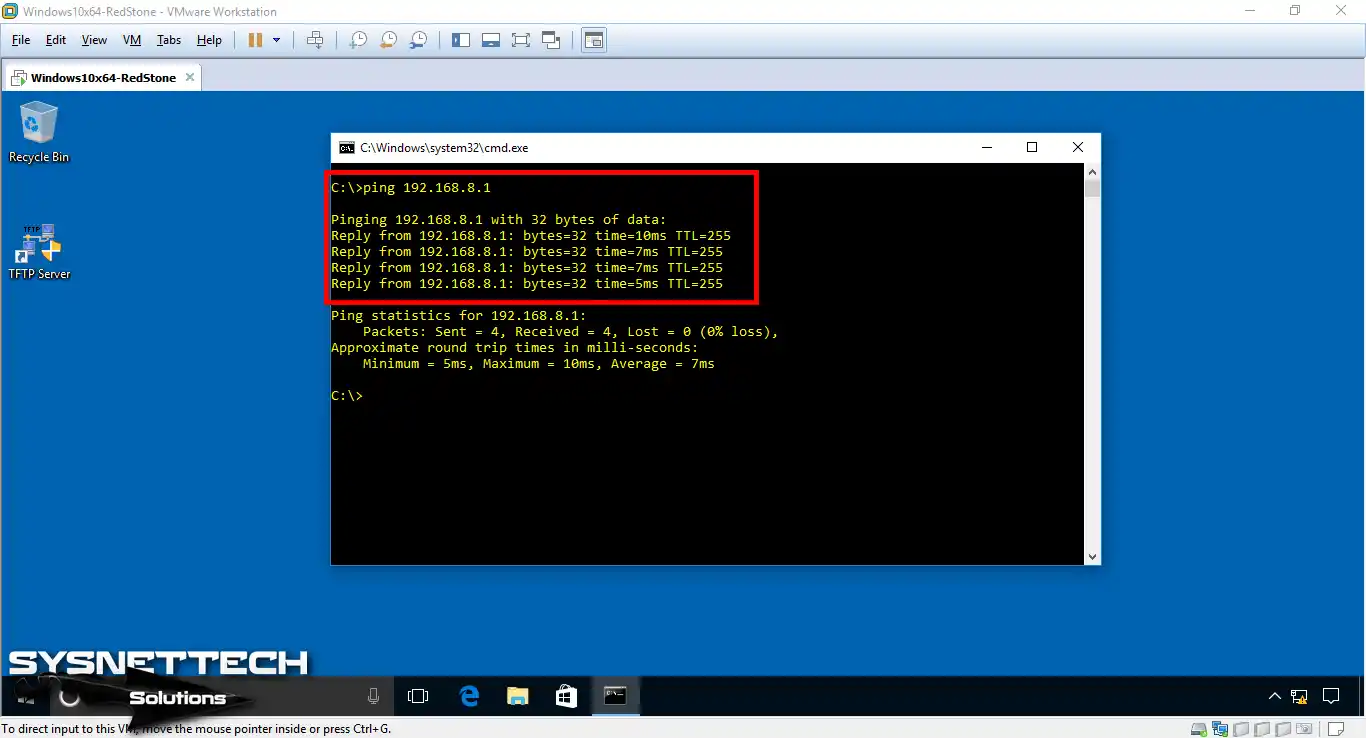Send Ctrl+Alt+Del to the guest

[x=315, y=40]
